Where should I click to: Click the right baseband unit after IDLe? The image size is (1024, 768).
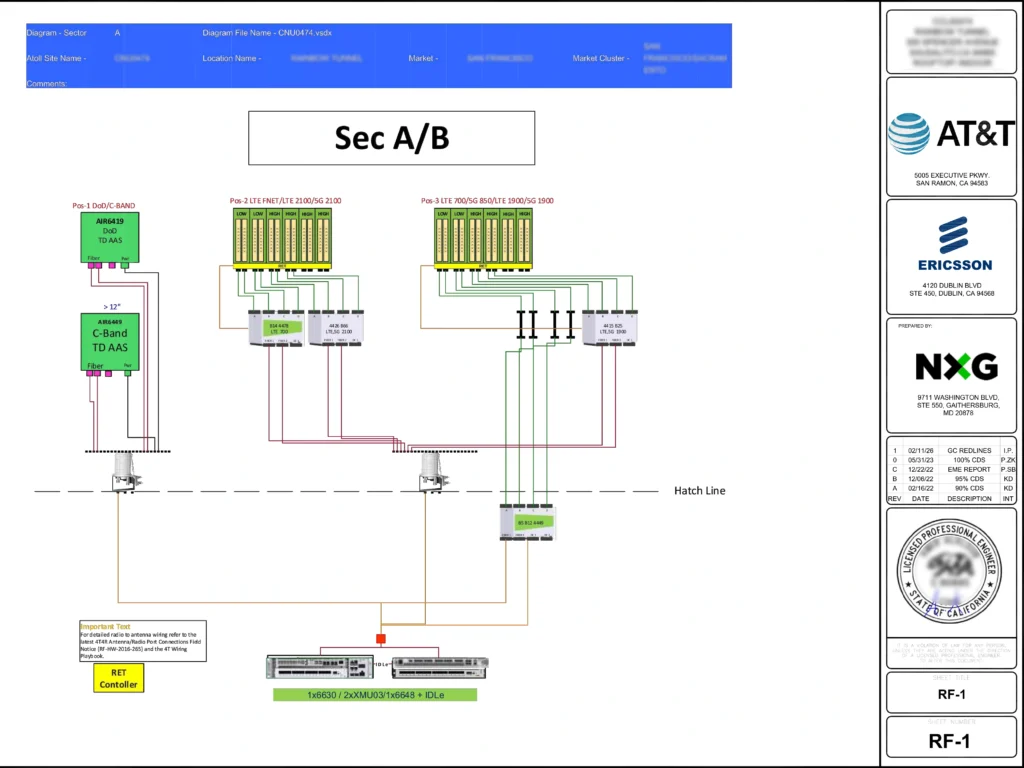pos(439,667)
